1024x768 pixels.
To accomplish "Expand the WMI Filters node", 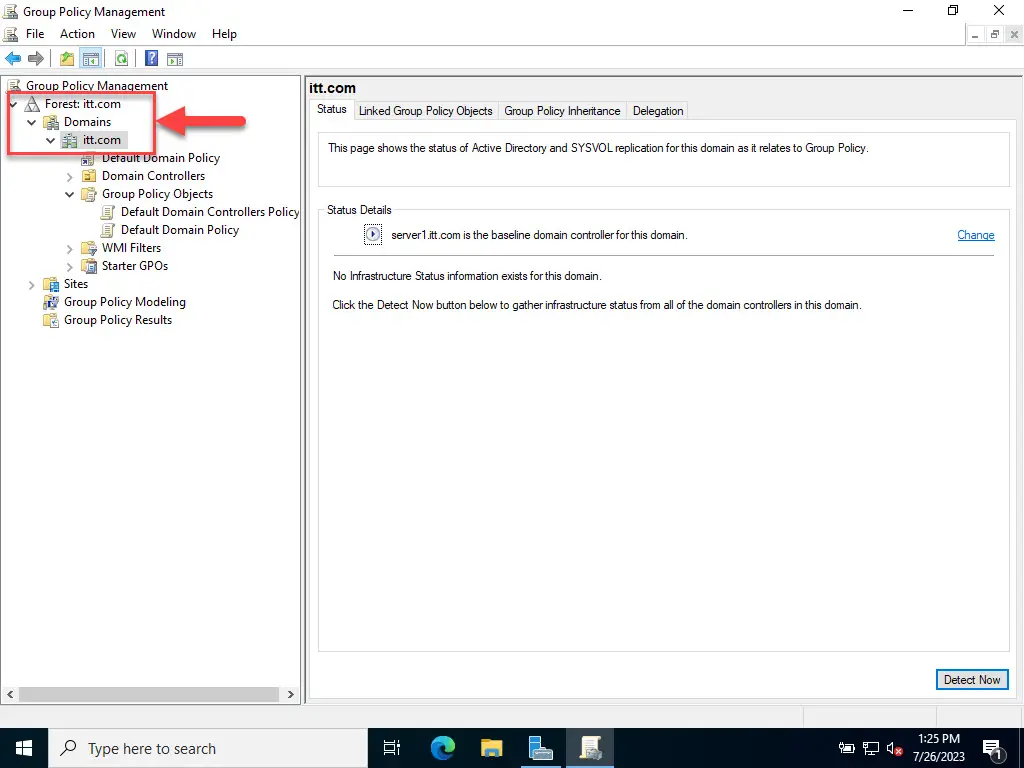I will pos(70,248).
